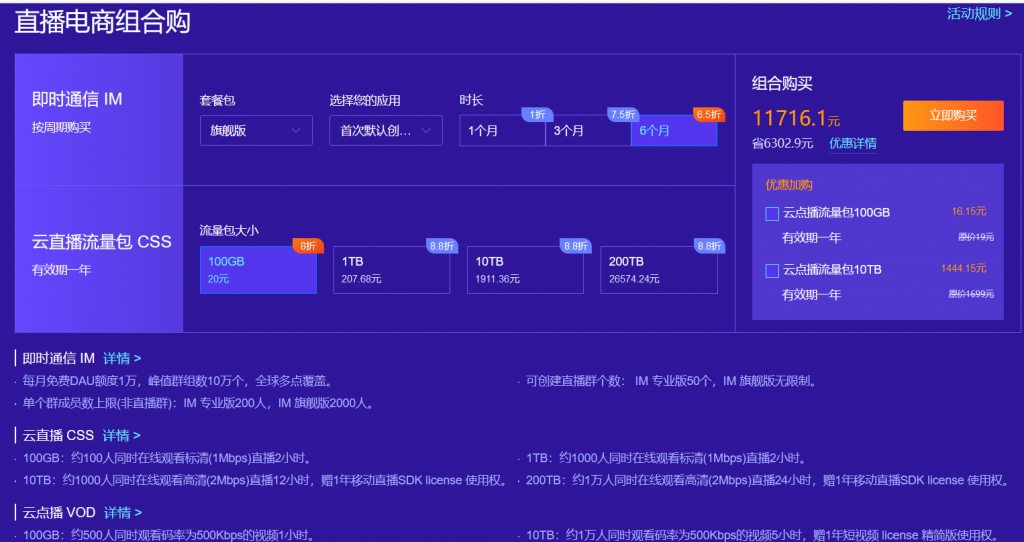Open the 优惠详情 link

[x=852, y=144]
